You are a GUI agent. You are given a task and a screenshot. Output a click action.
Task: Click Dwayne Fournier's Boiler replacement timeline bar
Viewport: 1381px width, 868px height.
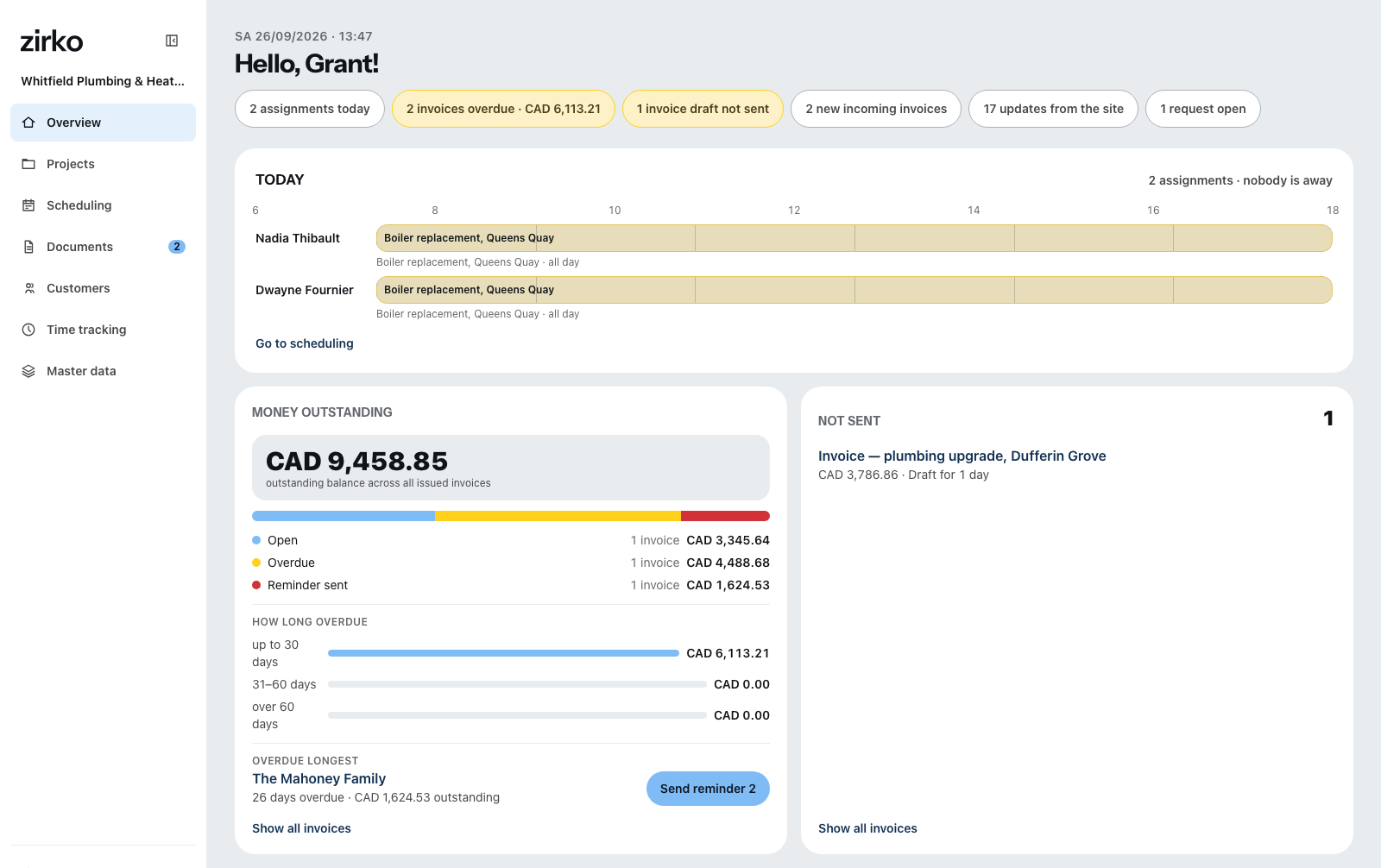tap(854, 290)
